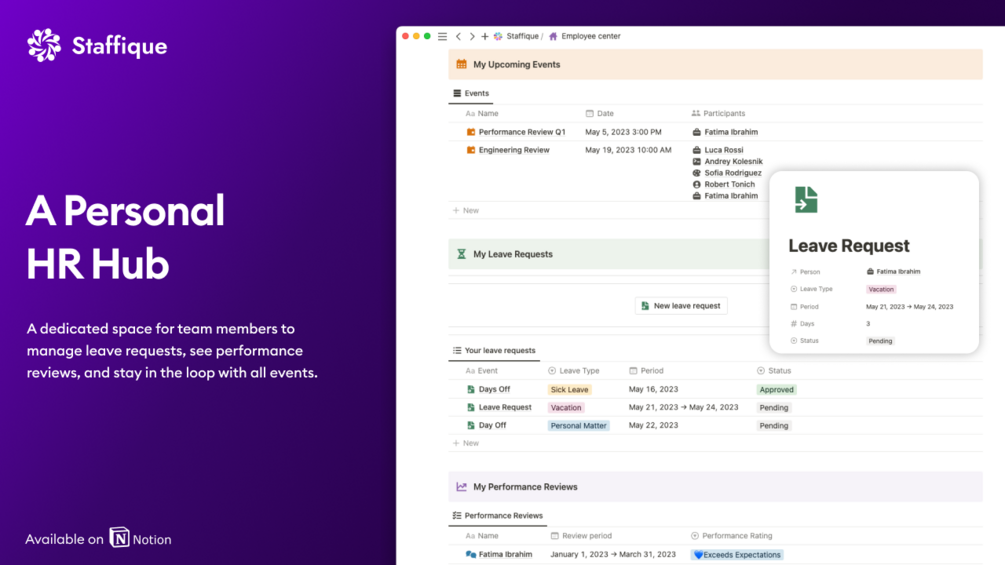Click the New leave request button

pos(681,306)
